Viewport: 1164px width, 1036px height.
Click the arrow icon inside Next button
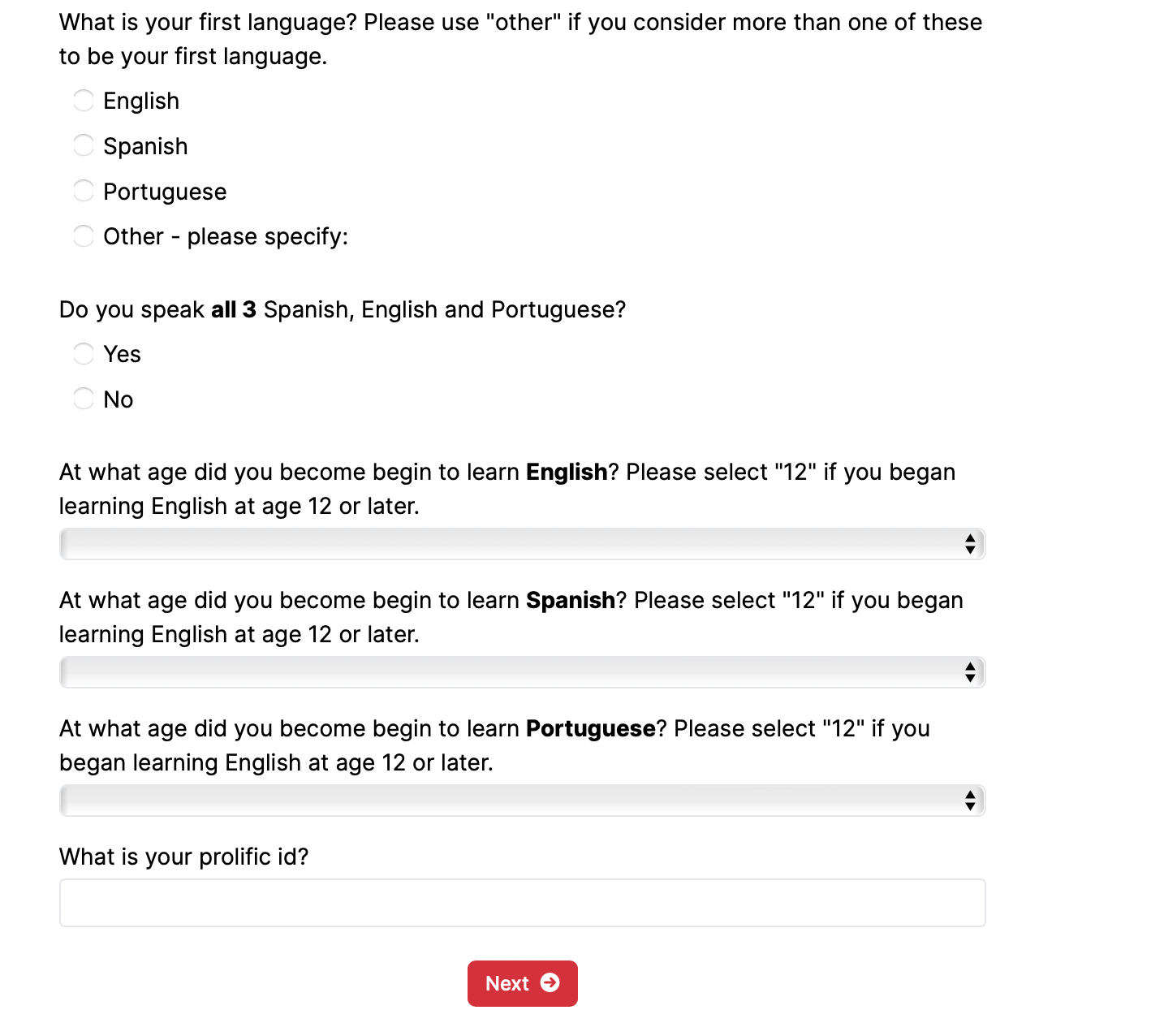[550, 982]
